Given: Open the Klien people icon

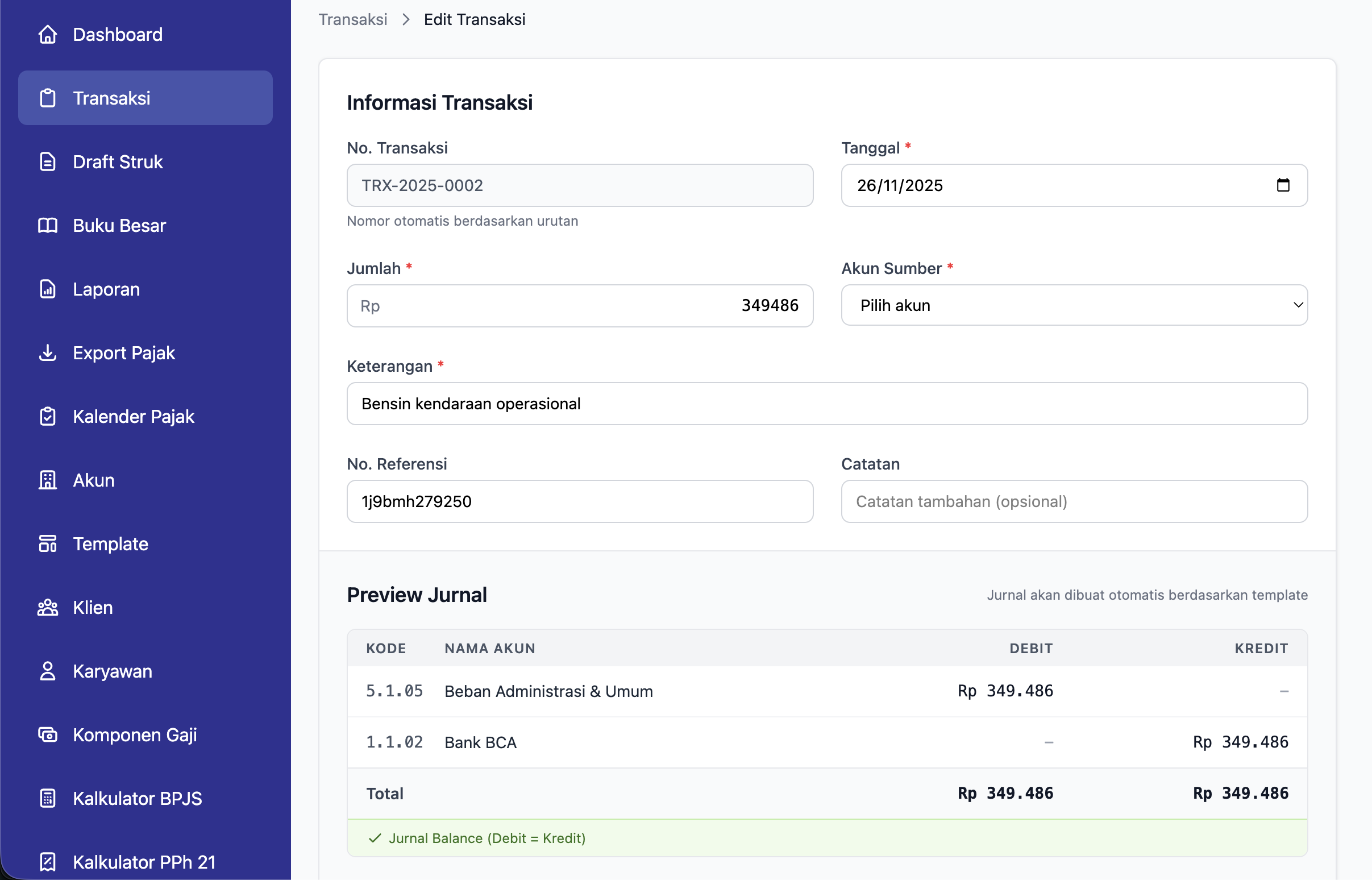Looking at the screenshot, I should point(47,608).
